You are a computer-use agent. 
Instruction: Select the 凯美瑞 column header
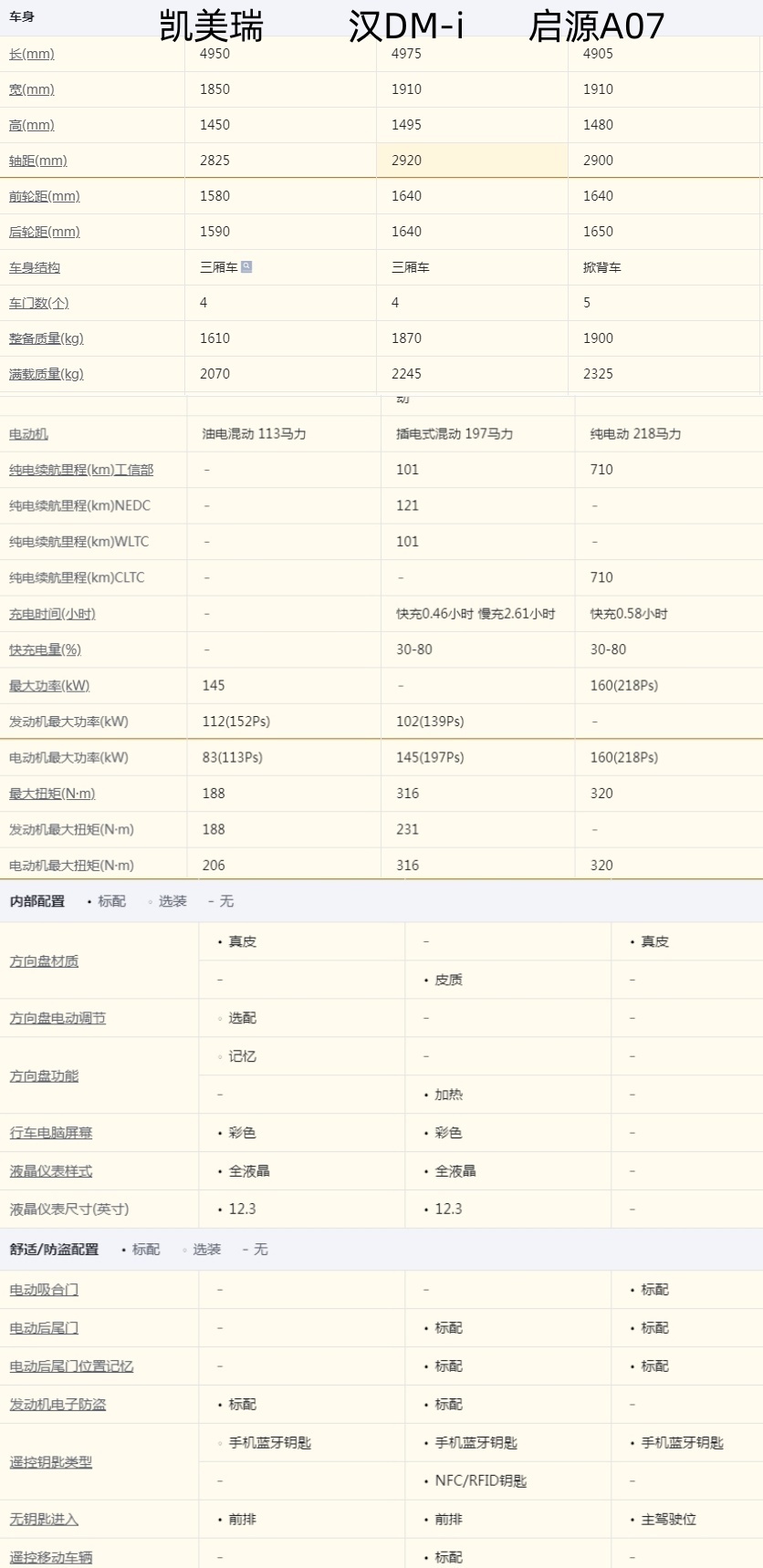[x=211, y=26]
